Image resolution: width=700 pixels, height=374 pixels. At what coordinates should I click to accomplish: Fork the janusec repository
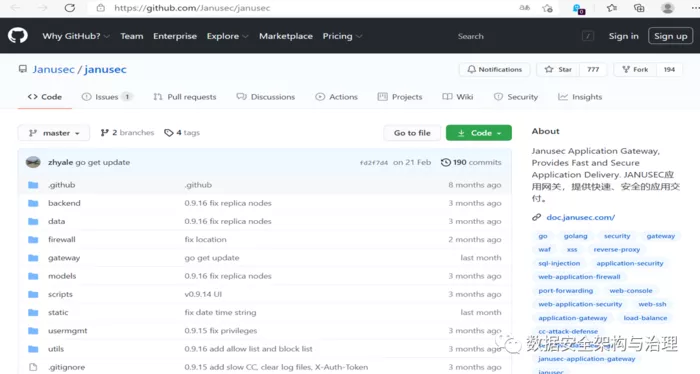(635, 70)
